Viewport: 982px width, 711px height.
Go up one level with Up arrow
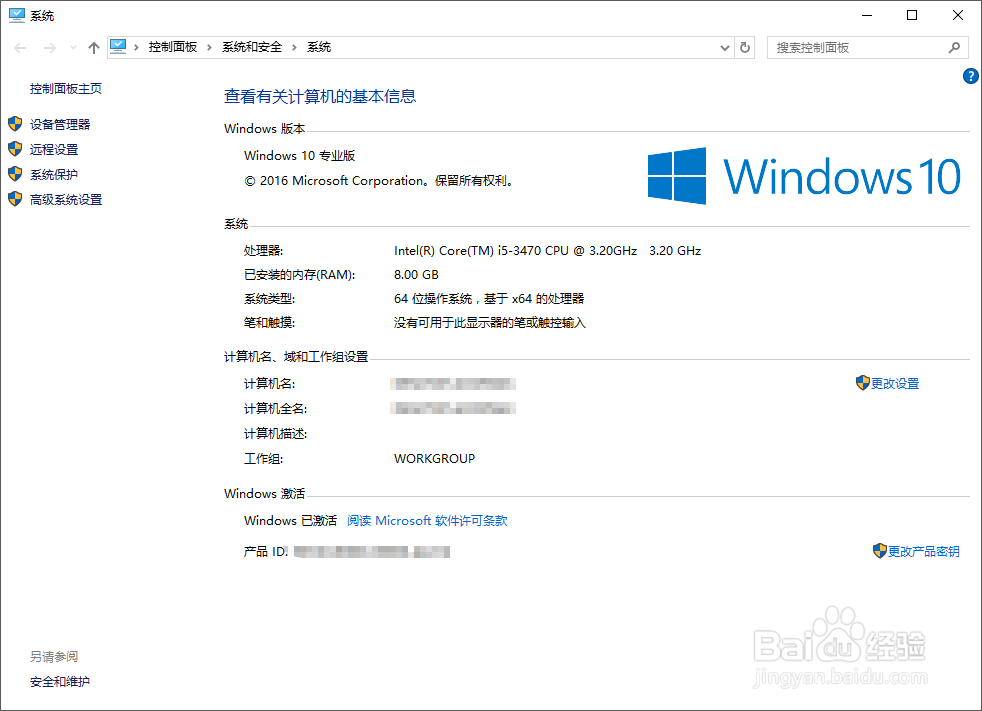(x=94, y=48)
